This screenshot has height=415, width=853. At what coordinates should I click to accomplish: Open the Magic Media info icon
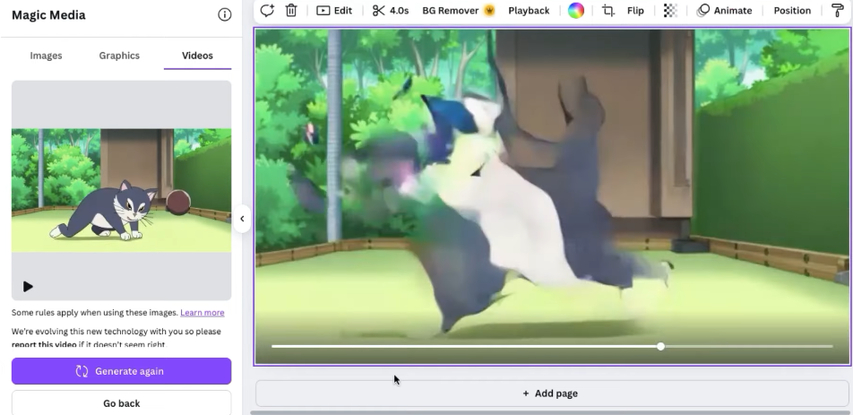click(x=224, y=15)
